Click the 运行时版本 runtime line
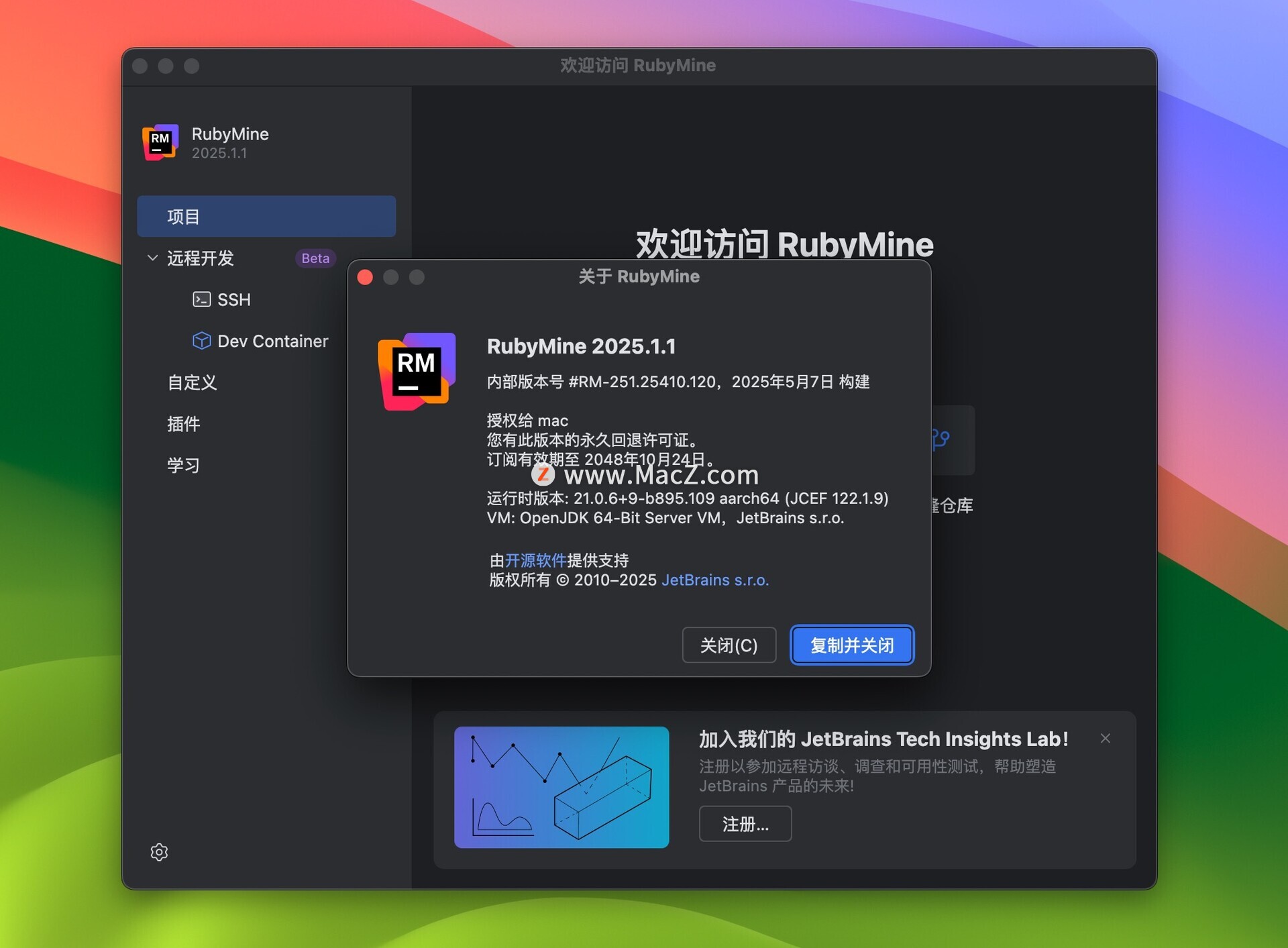The height and width of the screenshot is (948, 1288). [688, 498]
